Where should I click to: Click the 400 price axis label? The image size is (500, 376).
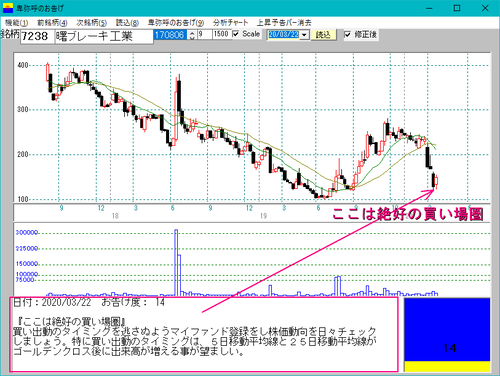[x=23, y=65]
